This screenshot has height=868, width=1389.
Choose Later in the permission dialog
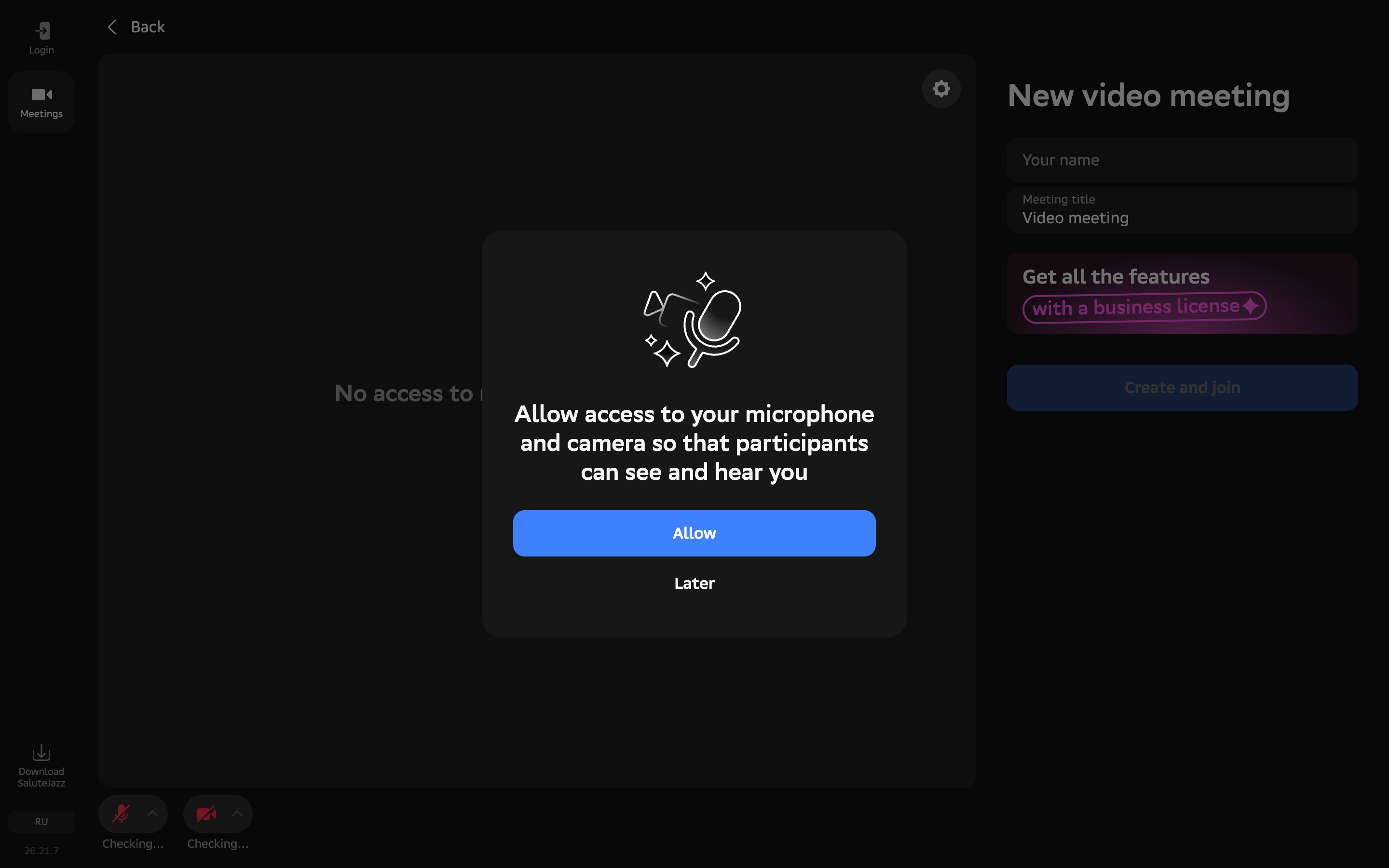(694, 583)
